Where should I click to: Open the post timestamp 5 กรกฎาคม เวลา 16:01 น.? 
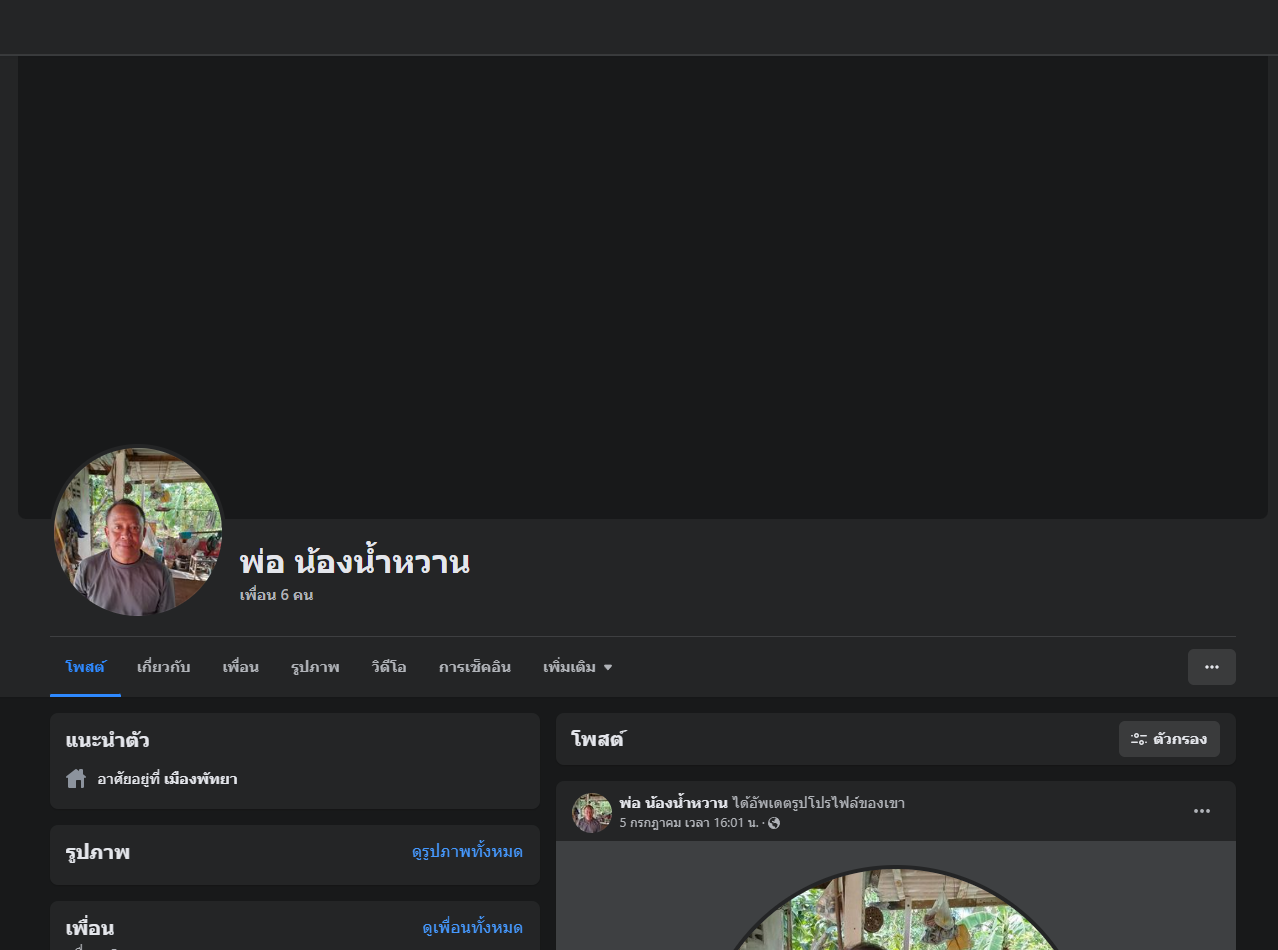(x=689, y=823)
